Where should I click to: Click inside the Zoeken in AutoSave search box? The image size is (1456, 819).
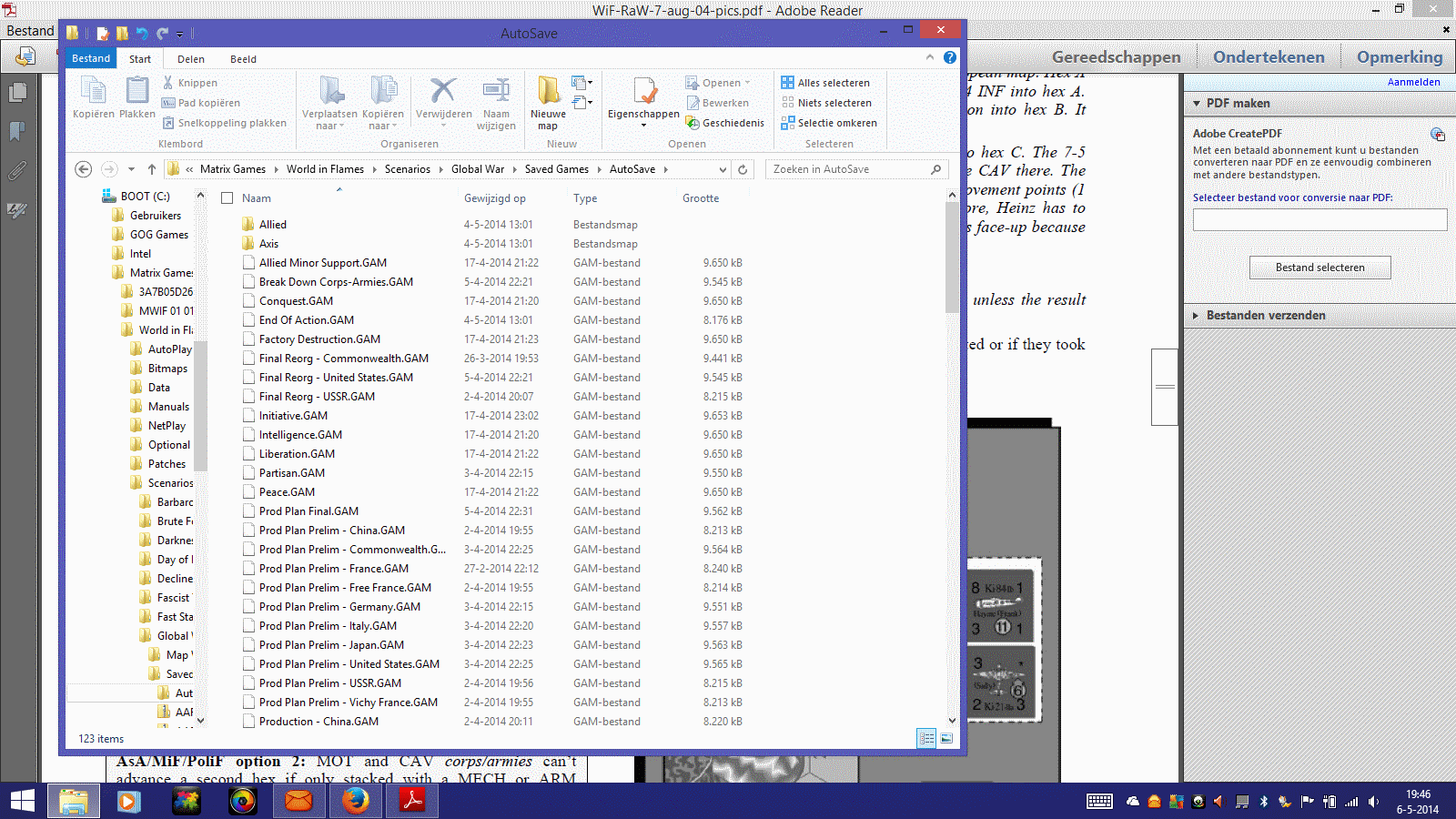tap(846, 169)
